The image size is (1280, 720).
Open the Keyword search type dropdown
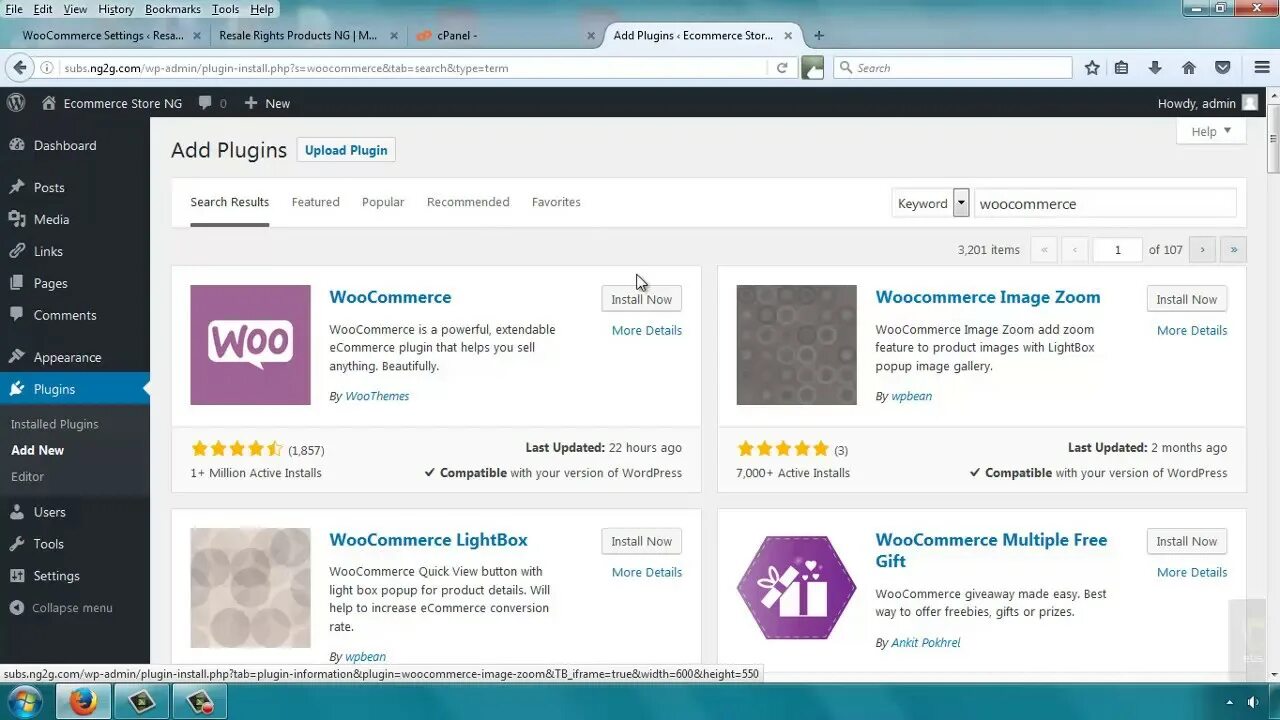click(x=931, y=203)
